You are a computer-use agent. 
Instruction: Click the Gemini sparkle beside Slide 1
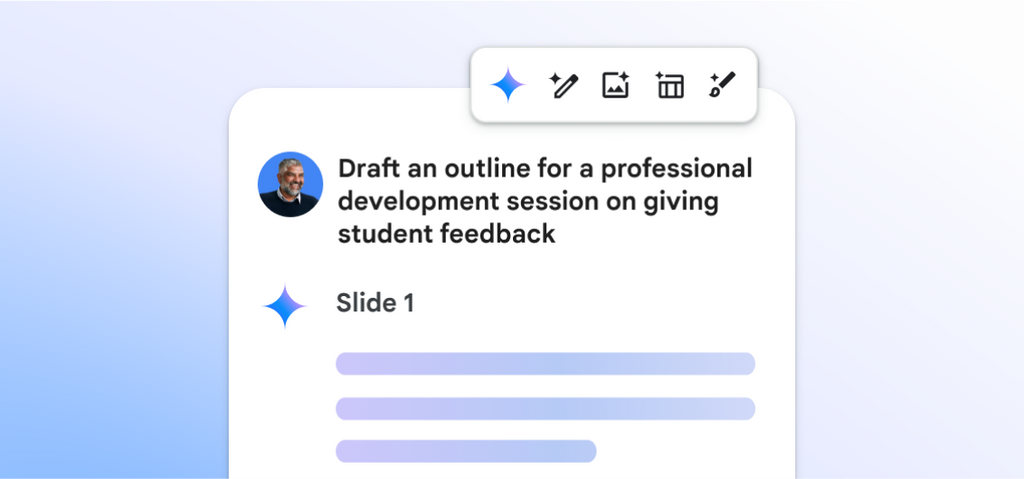point(285,306)
